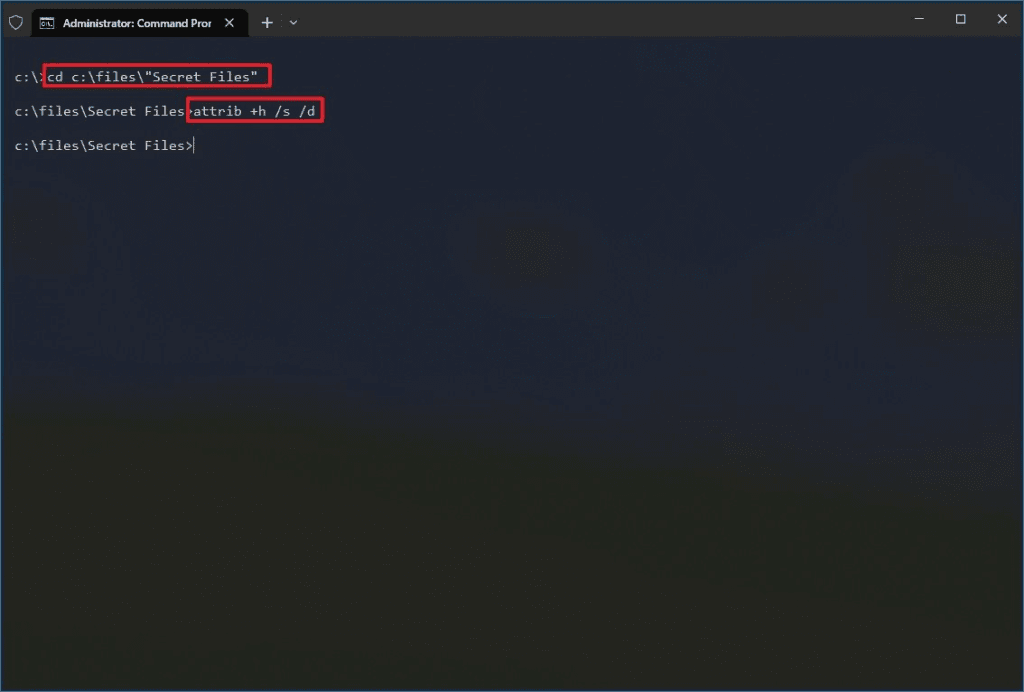Open a new tab with plus icon
The width and height of the screenshot is (1024, 692).
(267, 23)
